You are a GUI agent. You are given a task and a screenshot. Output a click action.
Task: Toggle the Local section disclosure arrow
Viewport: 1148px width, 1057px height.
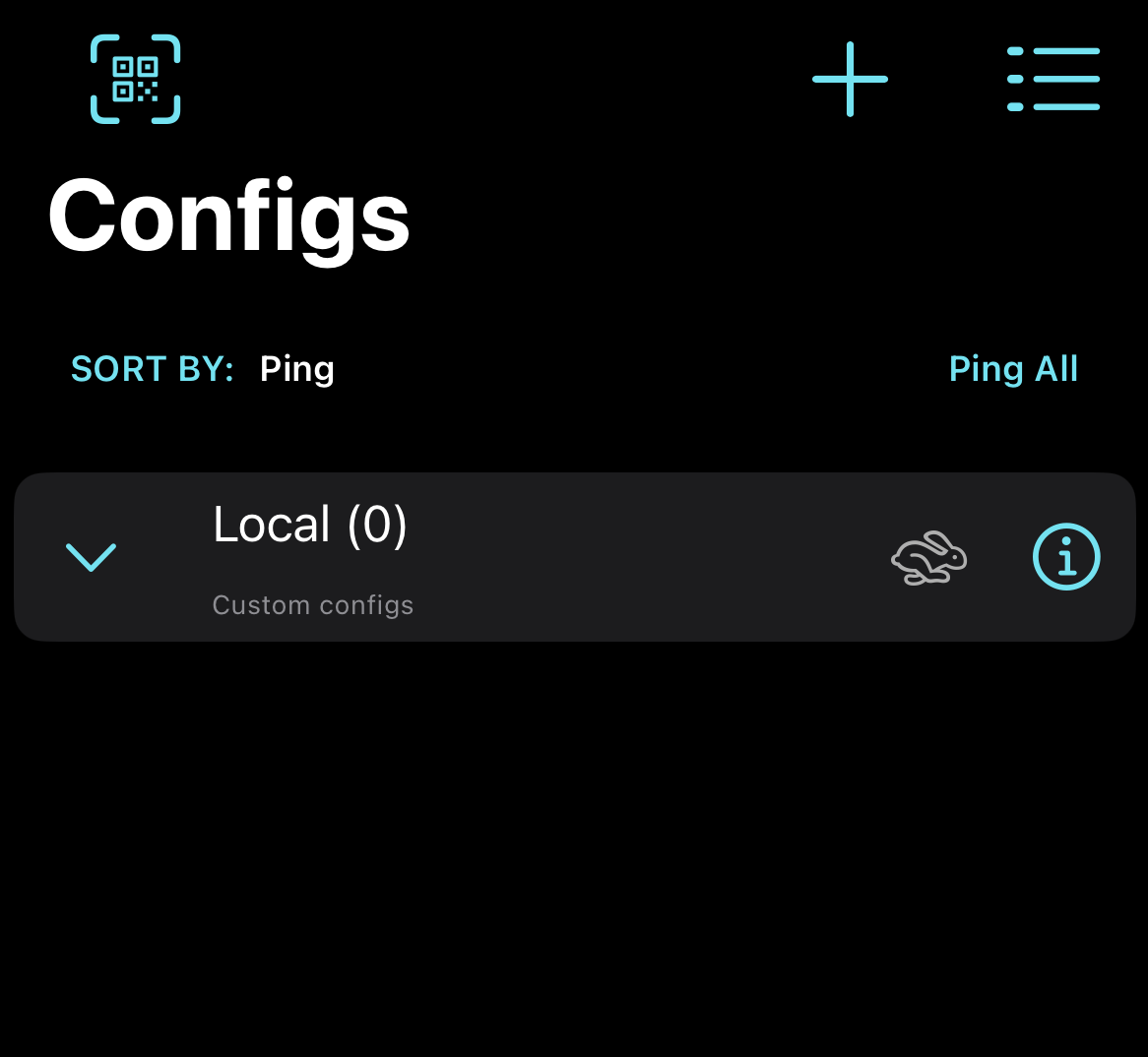click(x=91, y=557)
